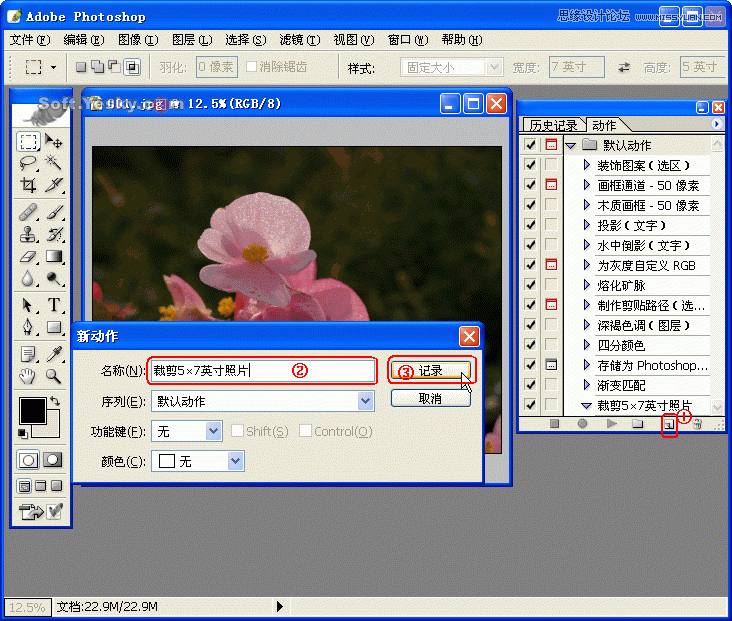This screenshot has width=732, height=621.
Task: Click the Delete trash icon in Actions panel
Action: pyautogui.click(x=698, y=424)
